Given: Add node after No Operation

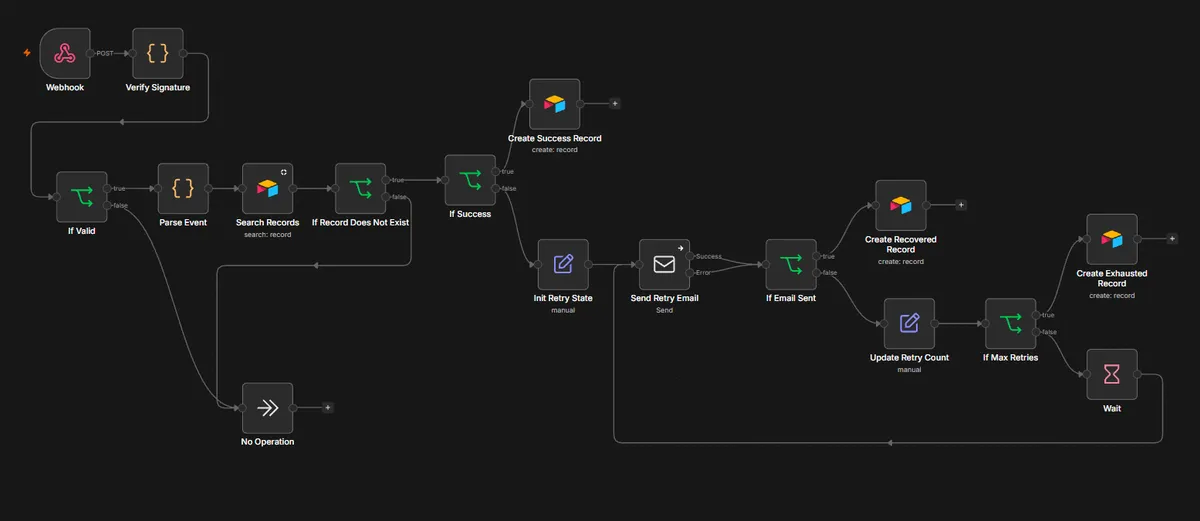Looking at the screenshot, I should pos(327,408).
